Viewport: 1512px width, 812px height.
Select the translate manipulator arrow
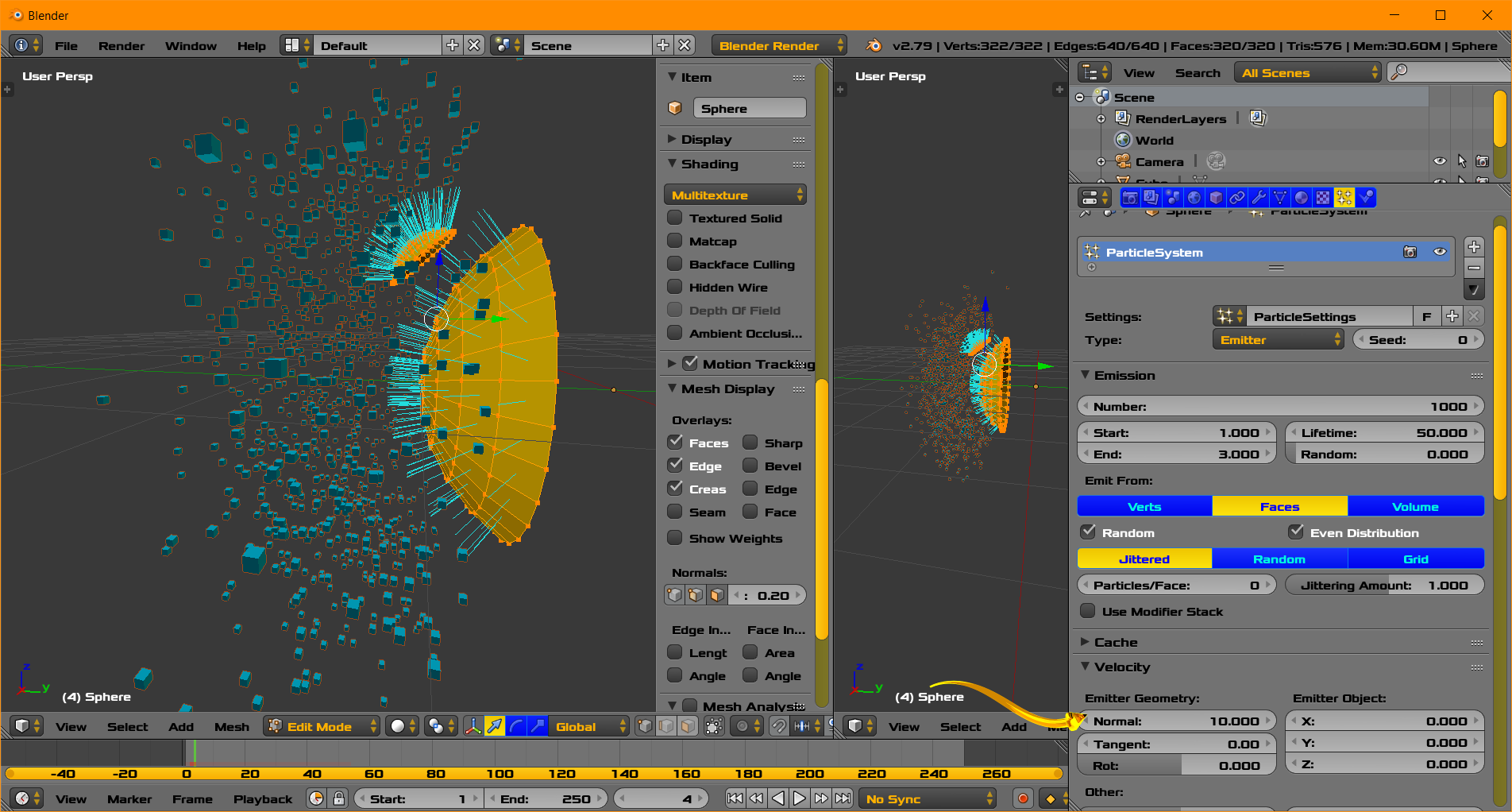pyautogui.click(x=495, y=726)
